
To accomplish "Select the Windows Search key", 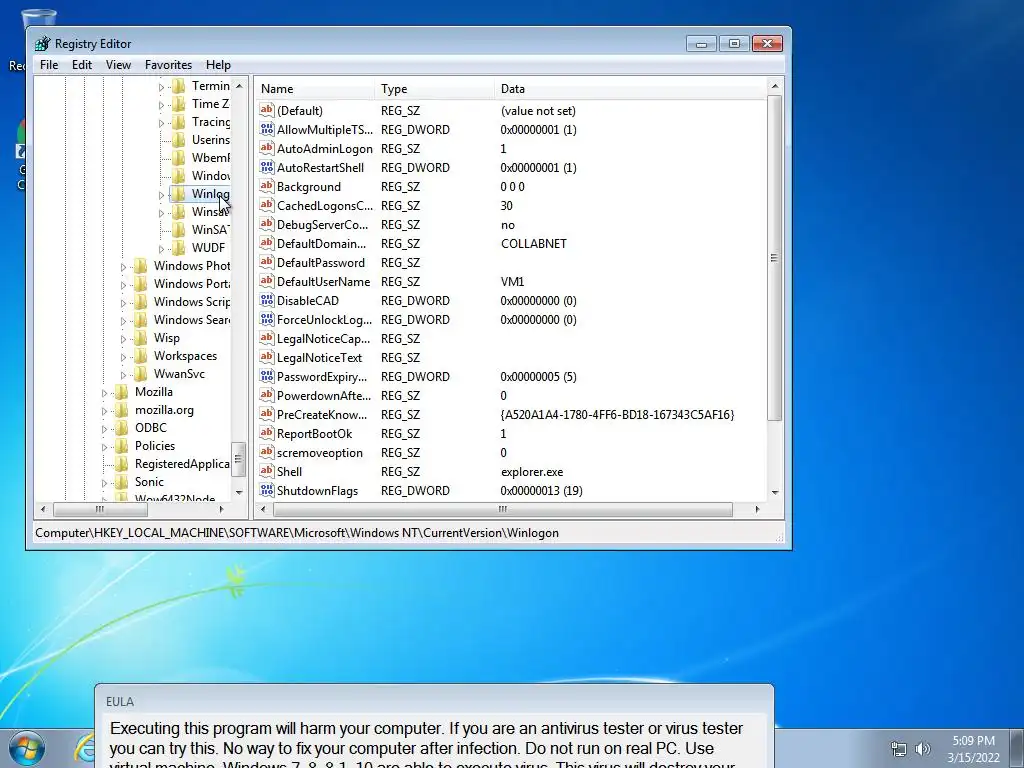I will pyautogui.click(x=191, y=320).
